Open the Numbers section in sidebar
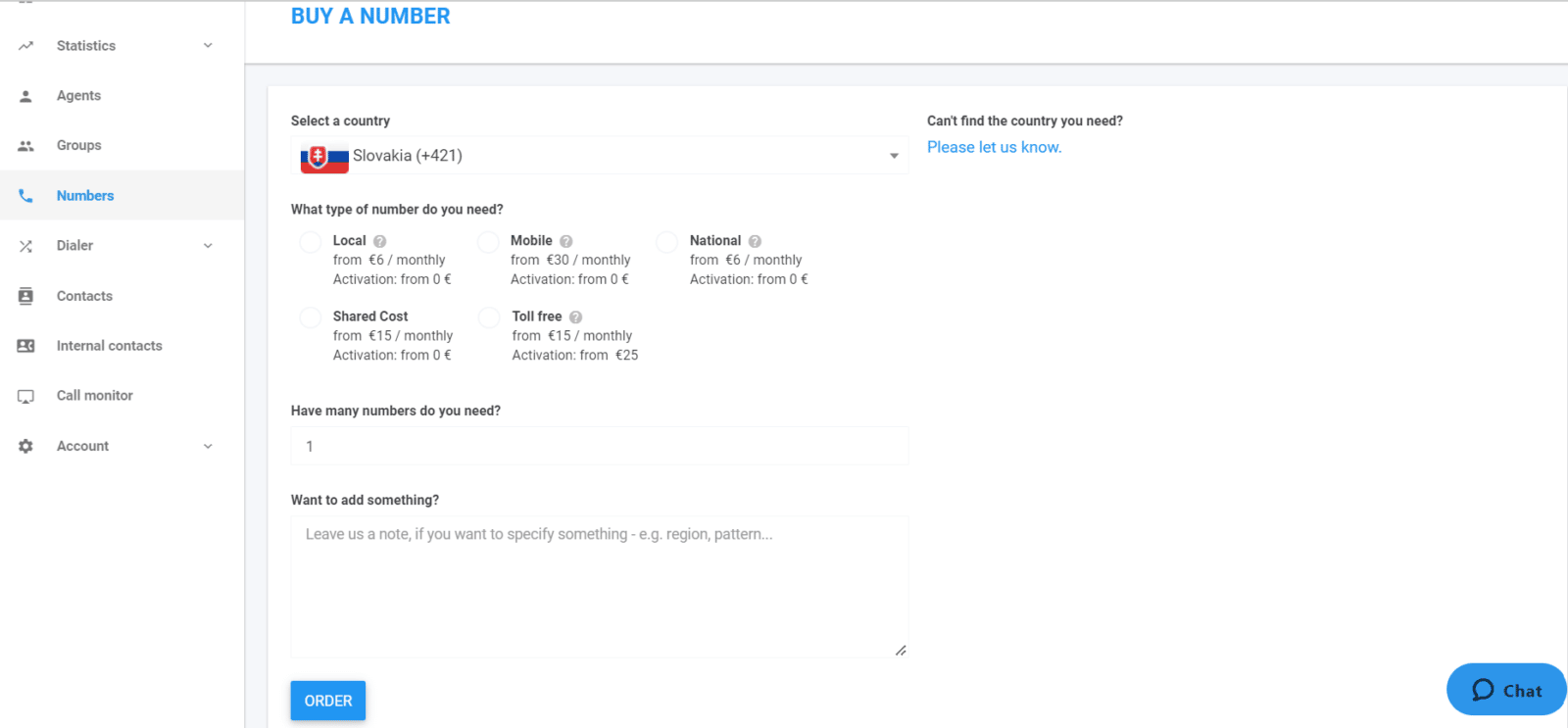Image resolution: width=1568 pixels, height=728 pixels. (85, 195)
